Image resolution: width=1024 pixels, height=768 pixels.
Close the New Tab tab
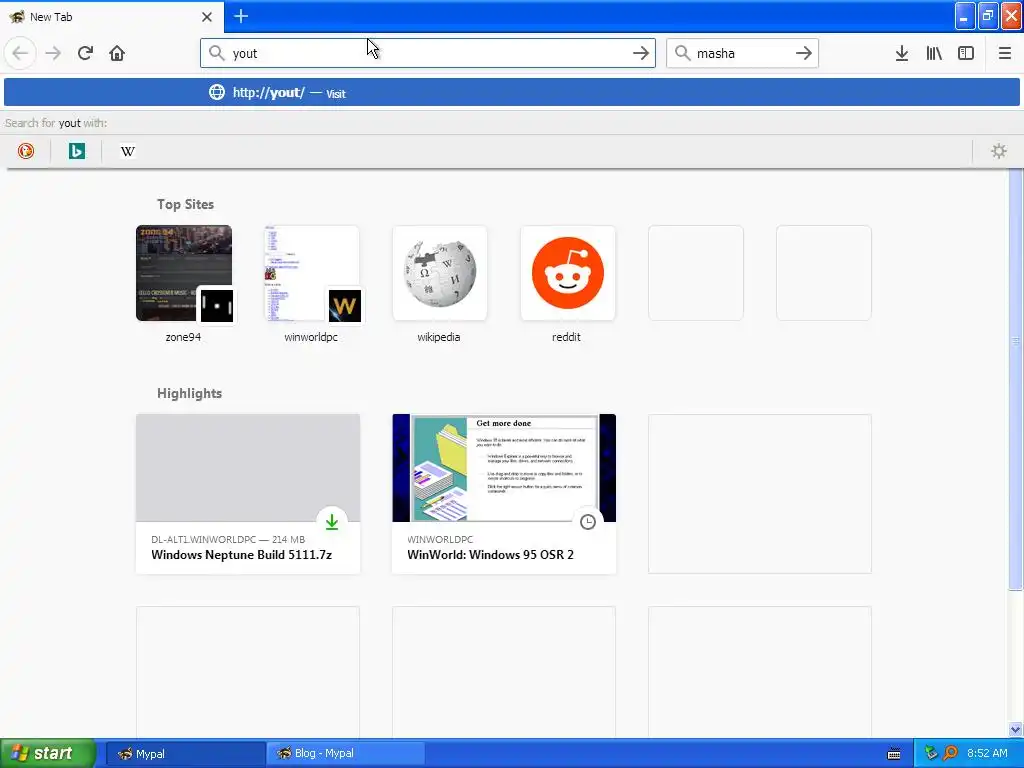click(207, 17)
